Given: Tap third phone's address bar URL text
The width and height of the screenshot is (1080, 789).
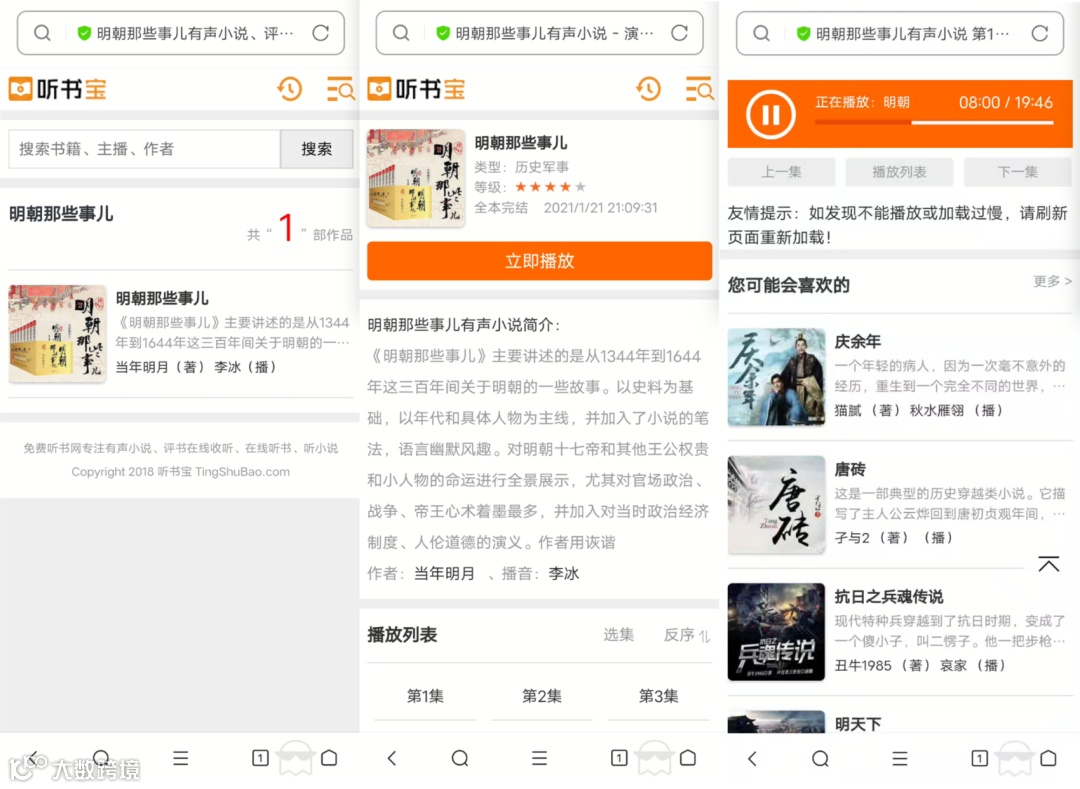Looking at the screenshot, I should (x=912, y=33).
